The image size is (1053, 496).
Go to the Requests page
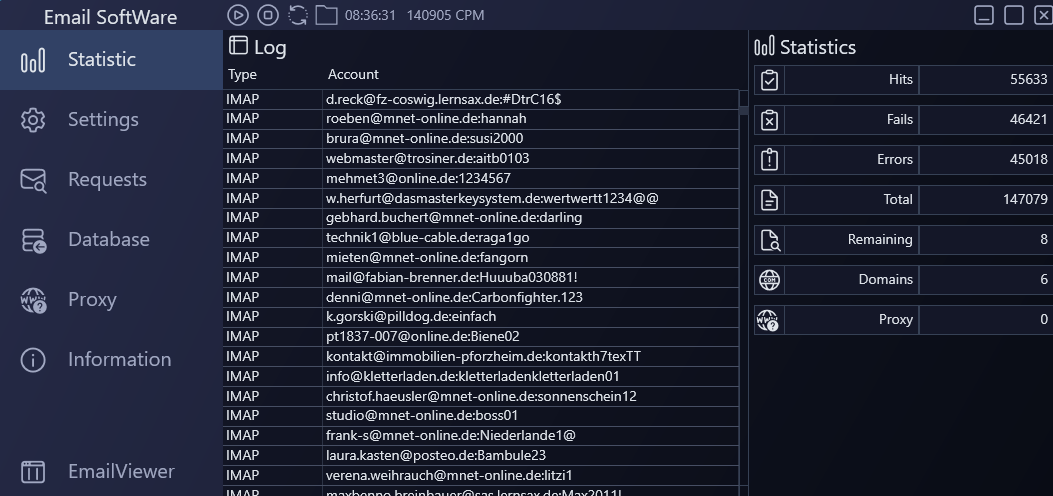pyautogui.click(x=107, y=180)
